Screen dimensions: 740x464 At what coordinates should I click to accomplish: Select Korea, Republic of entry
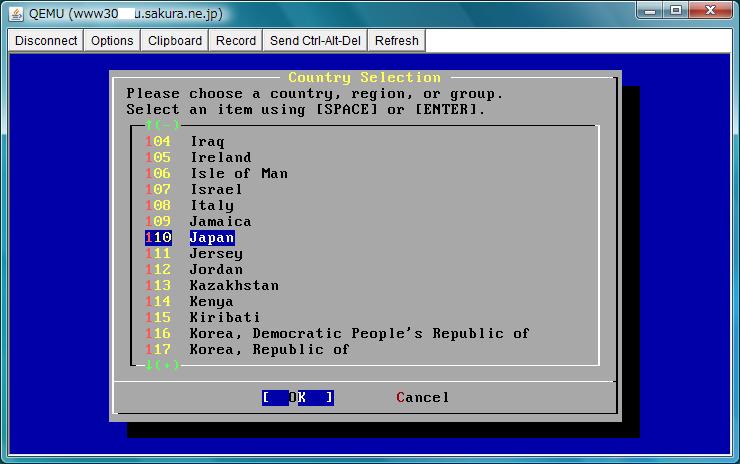269,350
